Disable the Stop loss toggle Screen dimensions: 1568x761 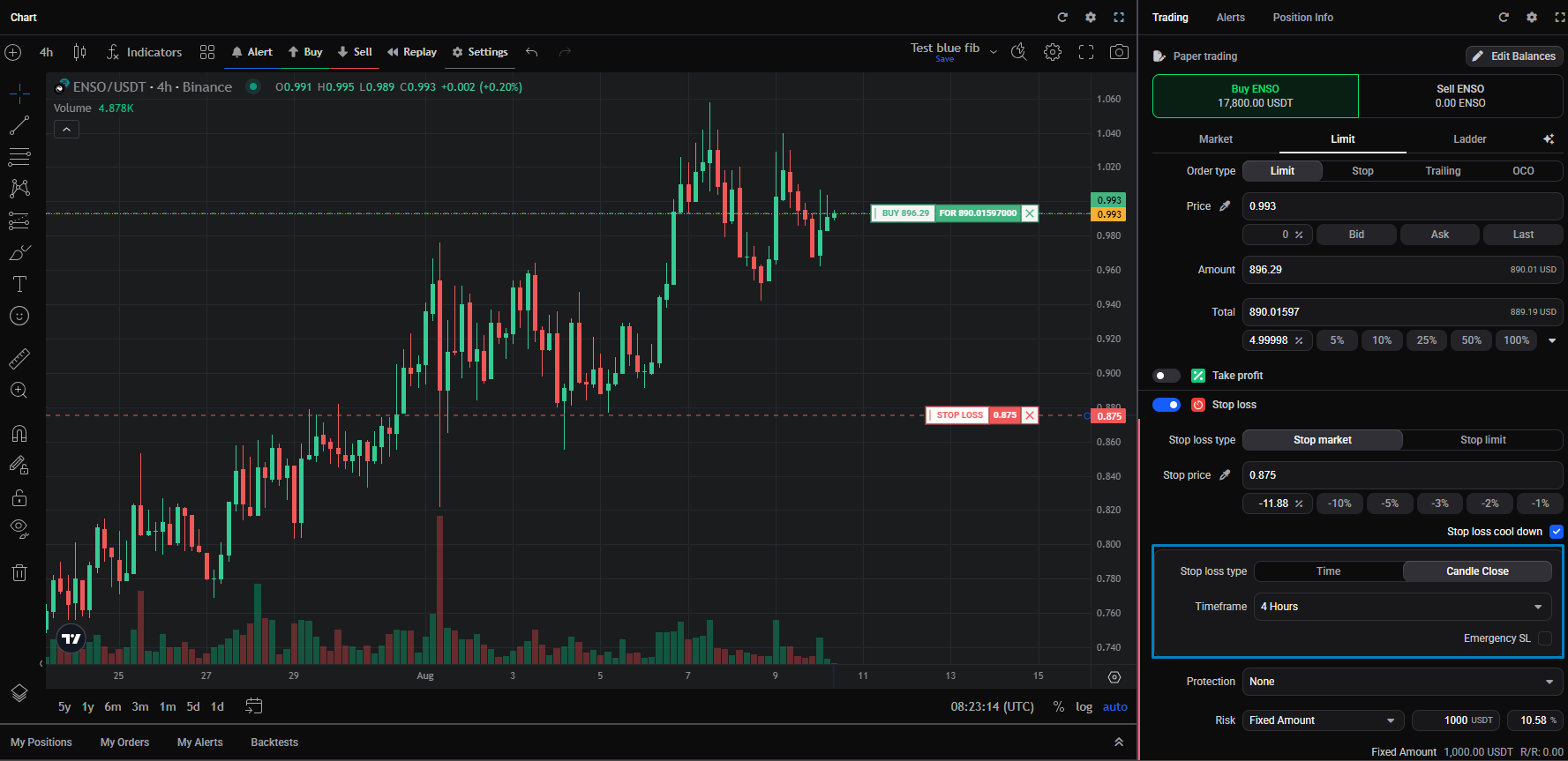pos(1167,405)
